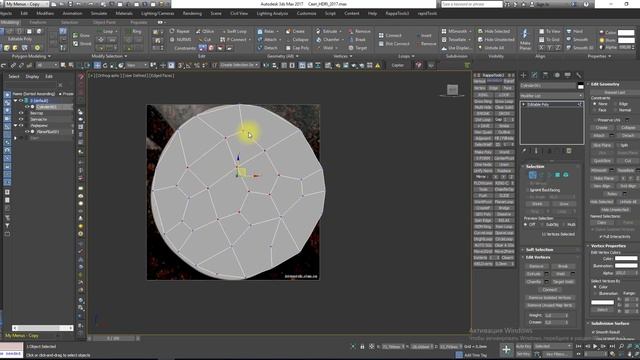The image size is (640, 360).
Task: Open the Customize menu
Action: pos(306,13)
